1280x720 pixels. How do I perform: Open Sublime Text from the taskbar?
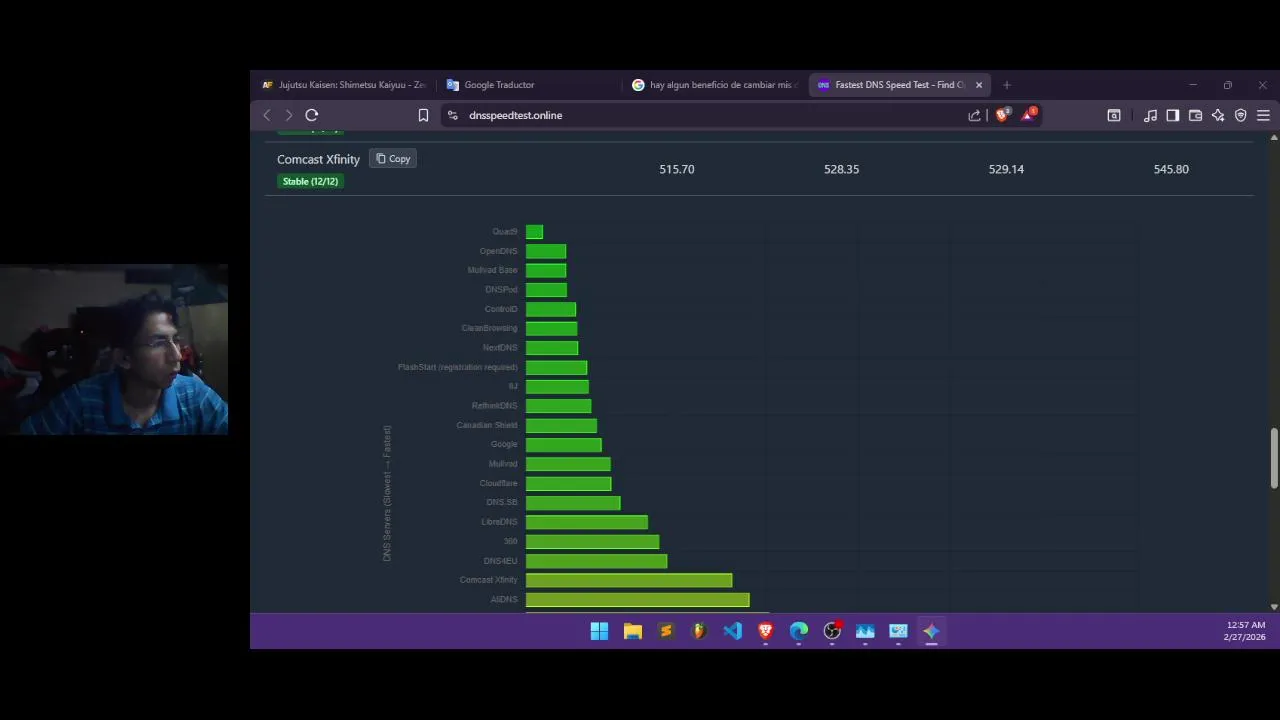666,631
